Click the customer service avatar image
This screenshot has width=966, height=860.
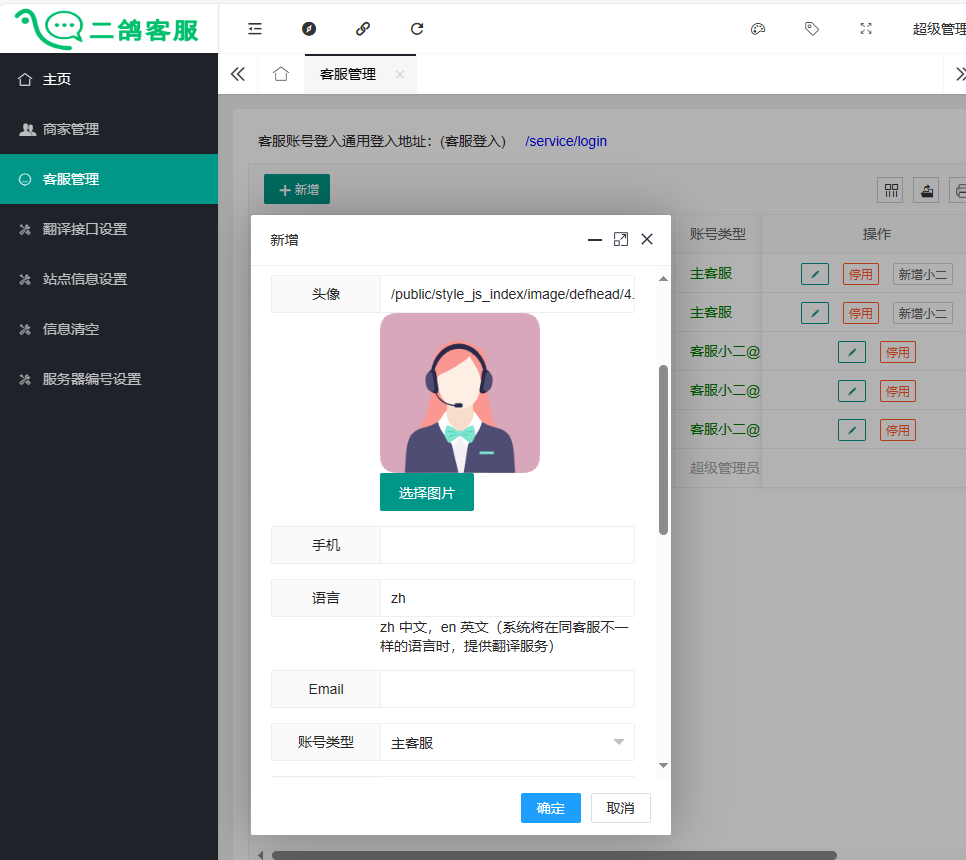[x=460, y=392]
